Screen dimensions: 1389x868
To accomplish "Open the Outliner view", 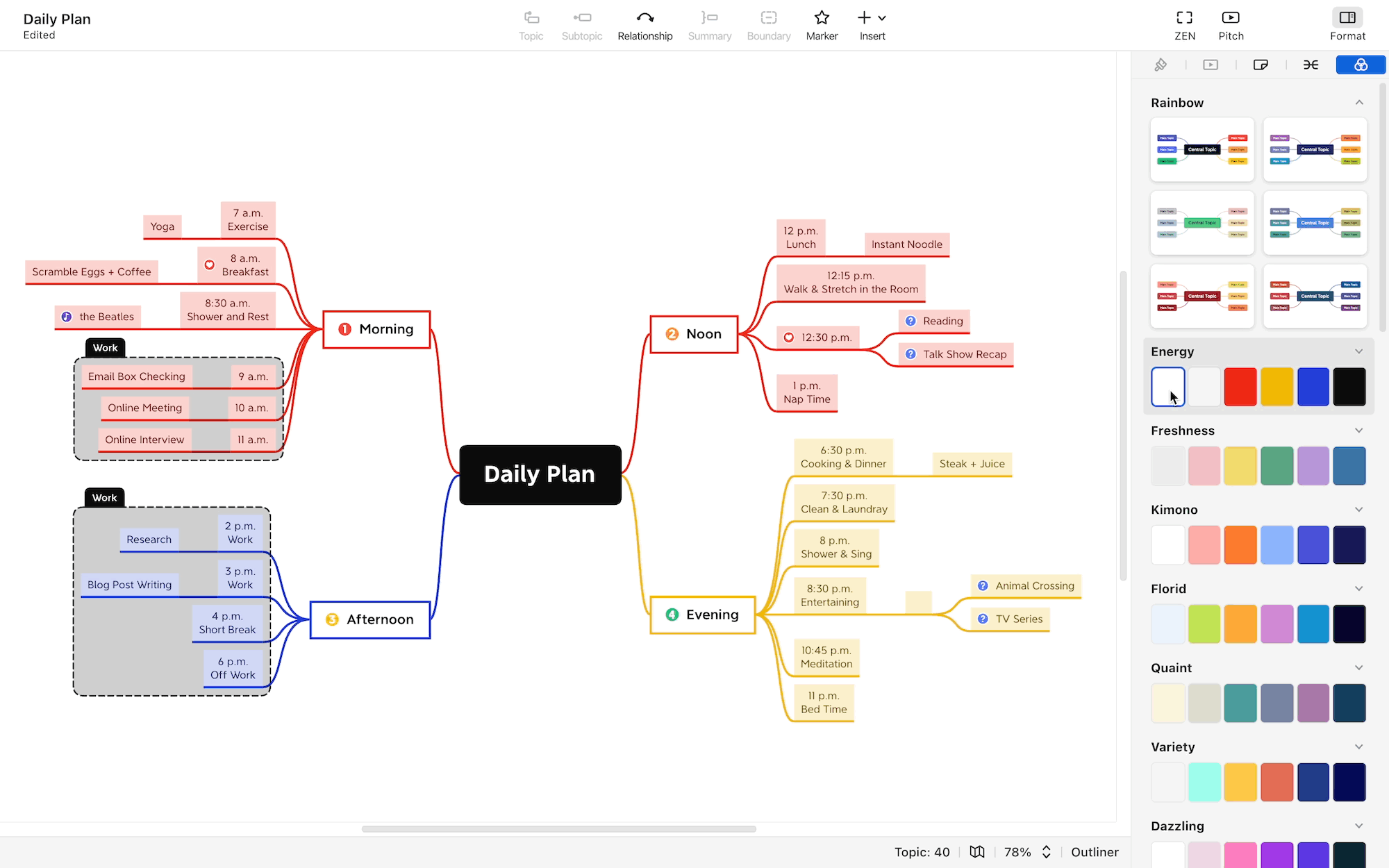I will pos(1095,852).
